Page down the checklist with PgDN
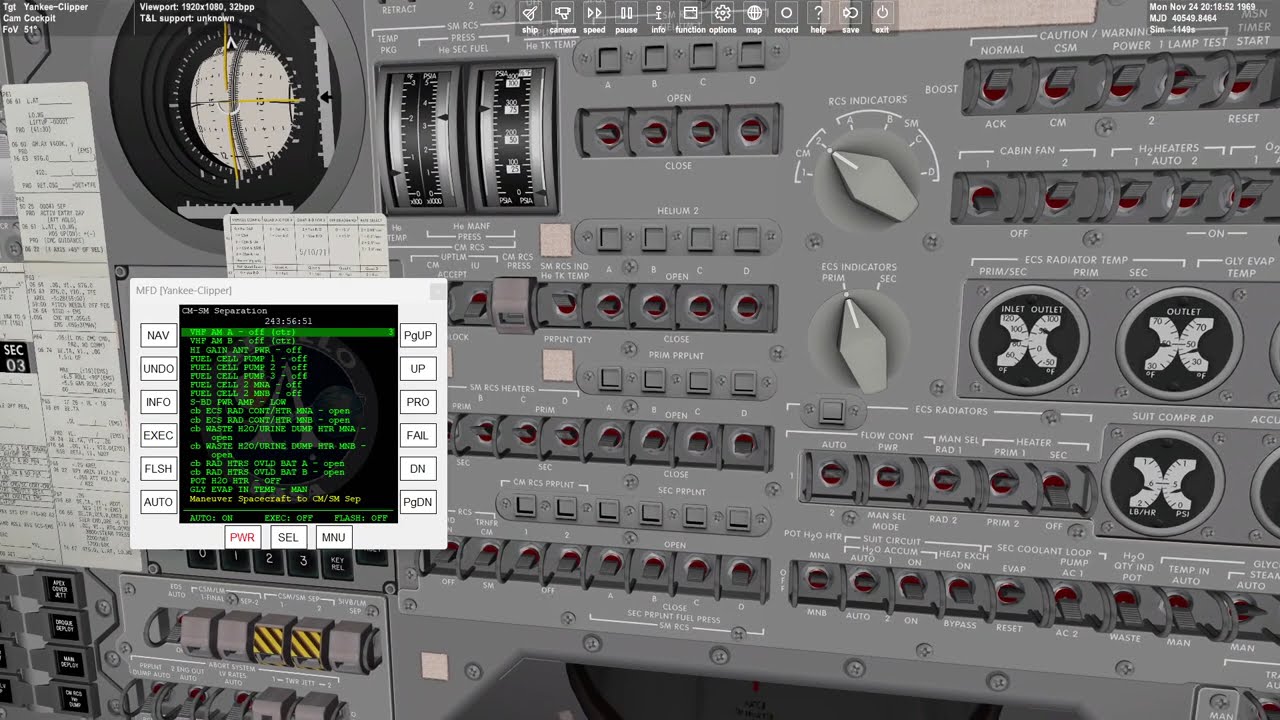This screenshot has width=1280, height=720. [418, 502]
